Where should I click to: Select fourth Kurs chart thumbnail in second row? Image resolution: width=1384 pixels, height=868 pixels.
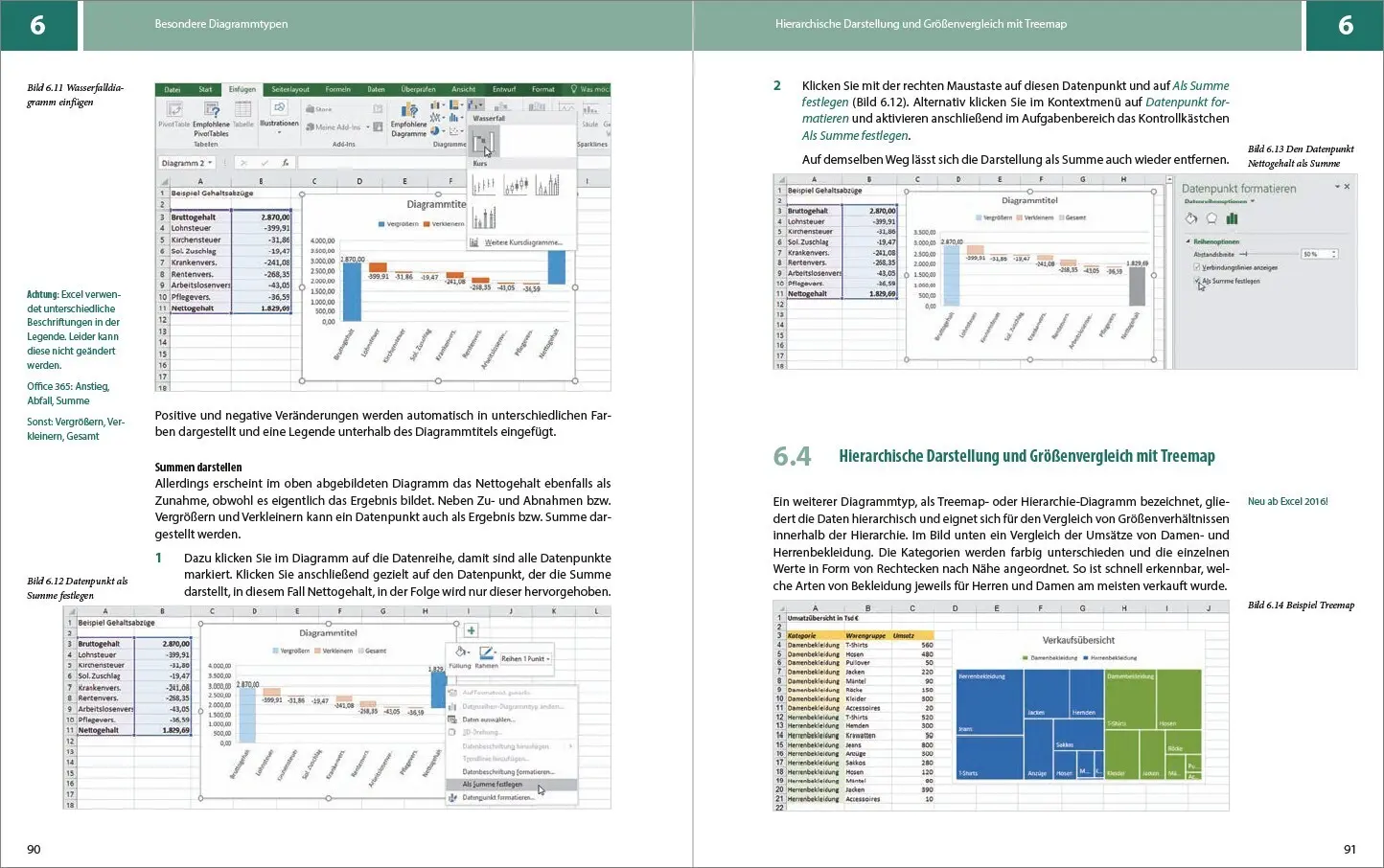tap(484, 217)
